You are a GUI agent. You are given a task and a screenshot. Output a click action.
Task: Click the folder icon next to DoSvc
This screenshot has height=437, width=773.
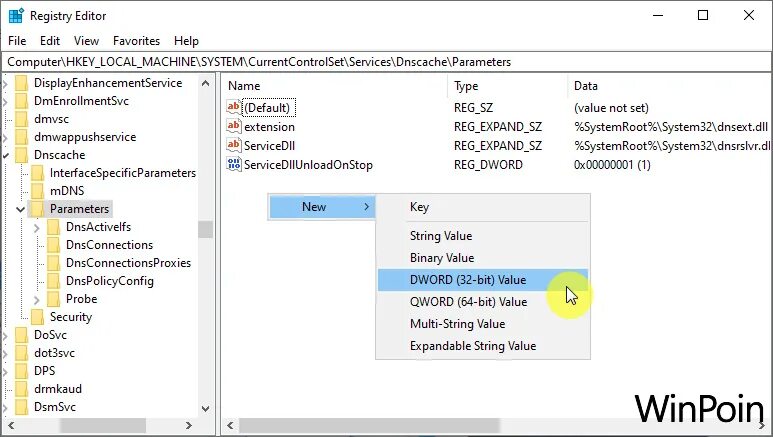click(23, 335)
